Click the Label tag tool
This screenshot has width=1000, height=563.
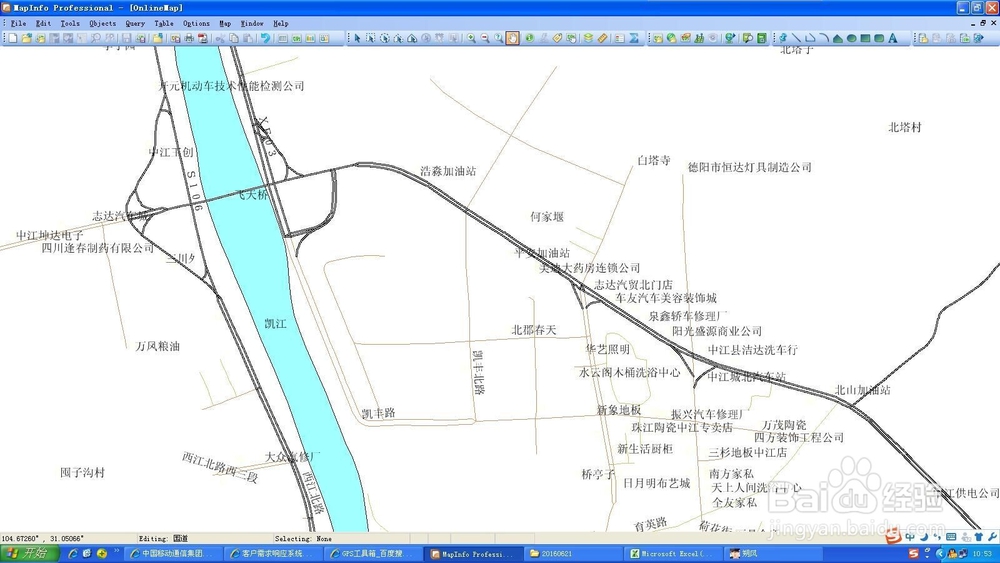[557, 38]
